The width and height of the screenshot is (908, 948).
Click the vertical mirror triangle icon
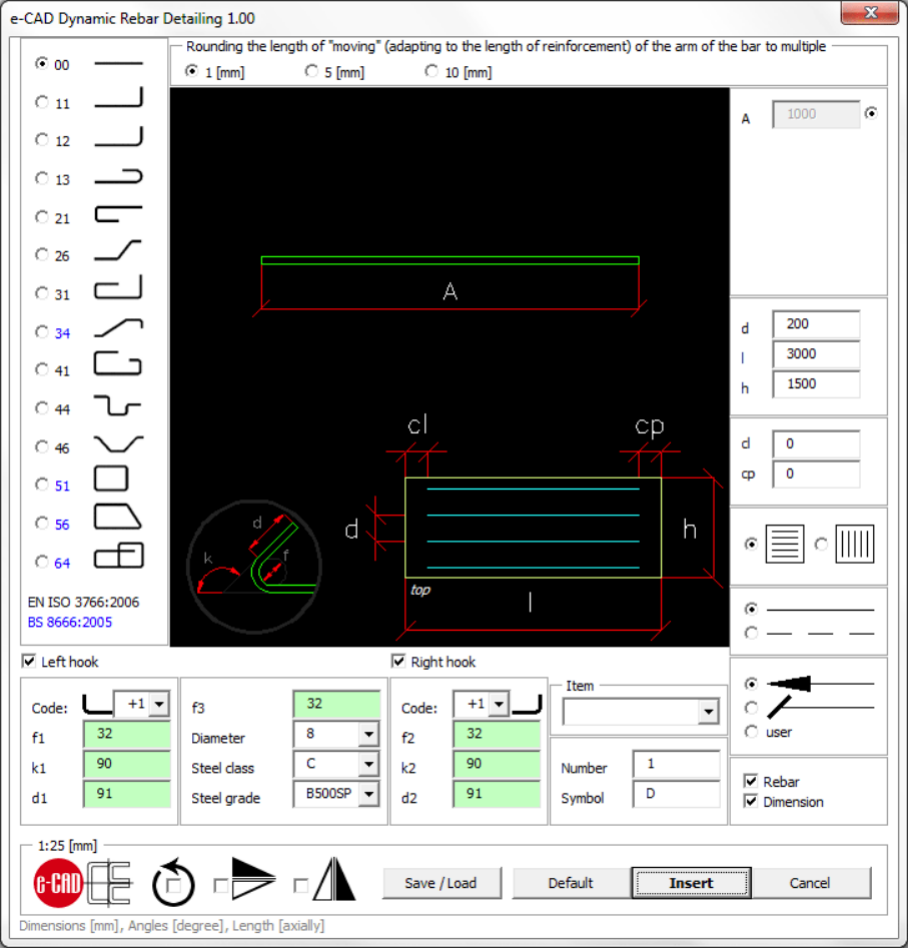[x=334, y=878]
